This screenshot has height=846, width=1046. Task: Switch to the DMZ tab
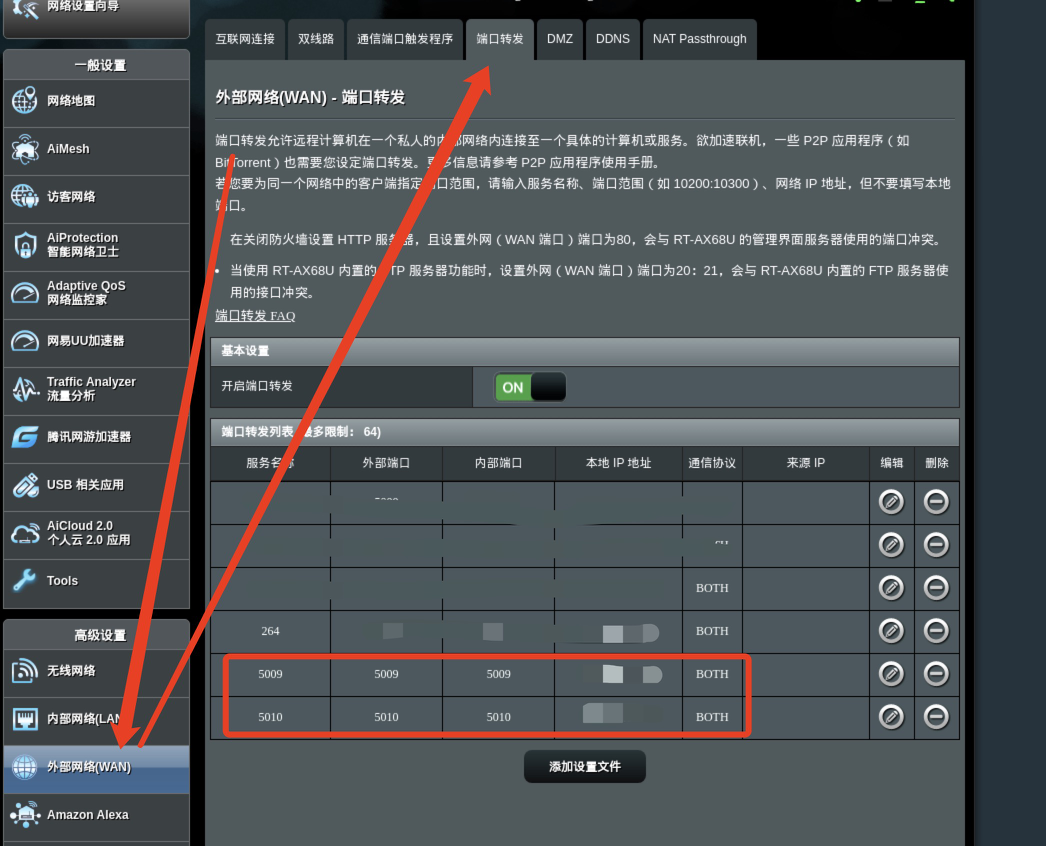click(560, 39)
